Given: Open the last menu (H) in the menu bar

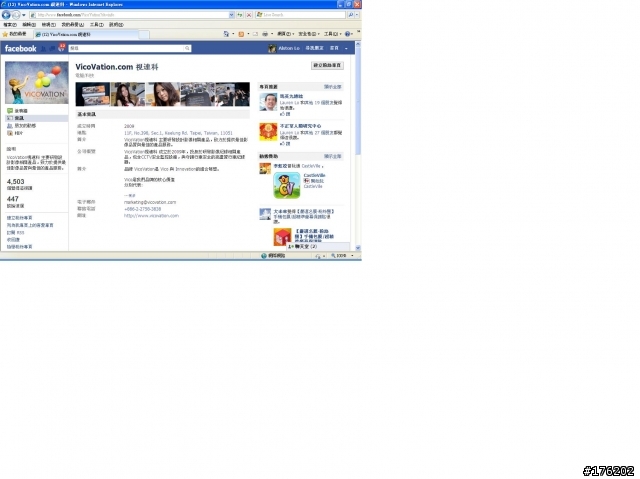Looking at the screenshot, I should [116, 25].
